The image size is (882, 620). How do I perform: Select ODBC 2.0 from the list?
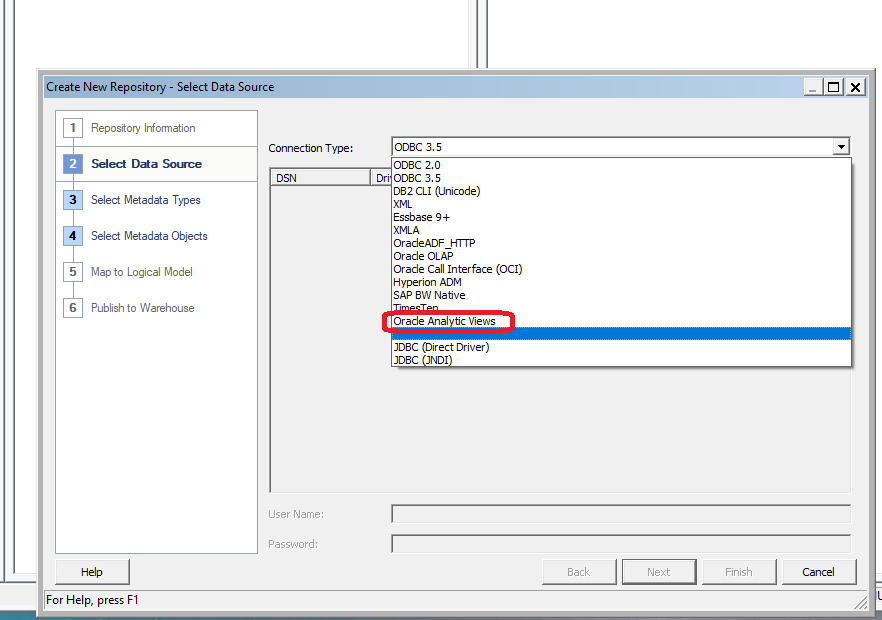(x=621, y=165)
